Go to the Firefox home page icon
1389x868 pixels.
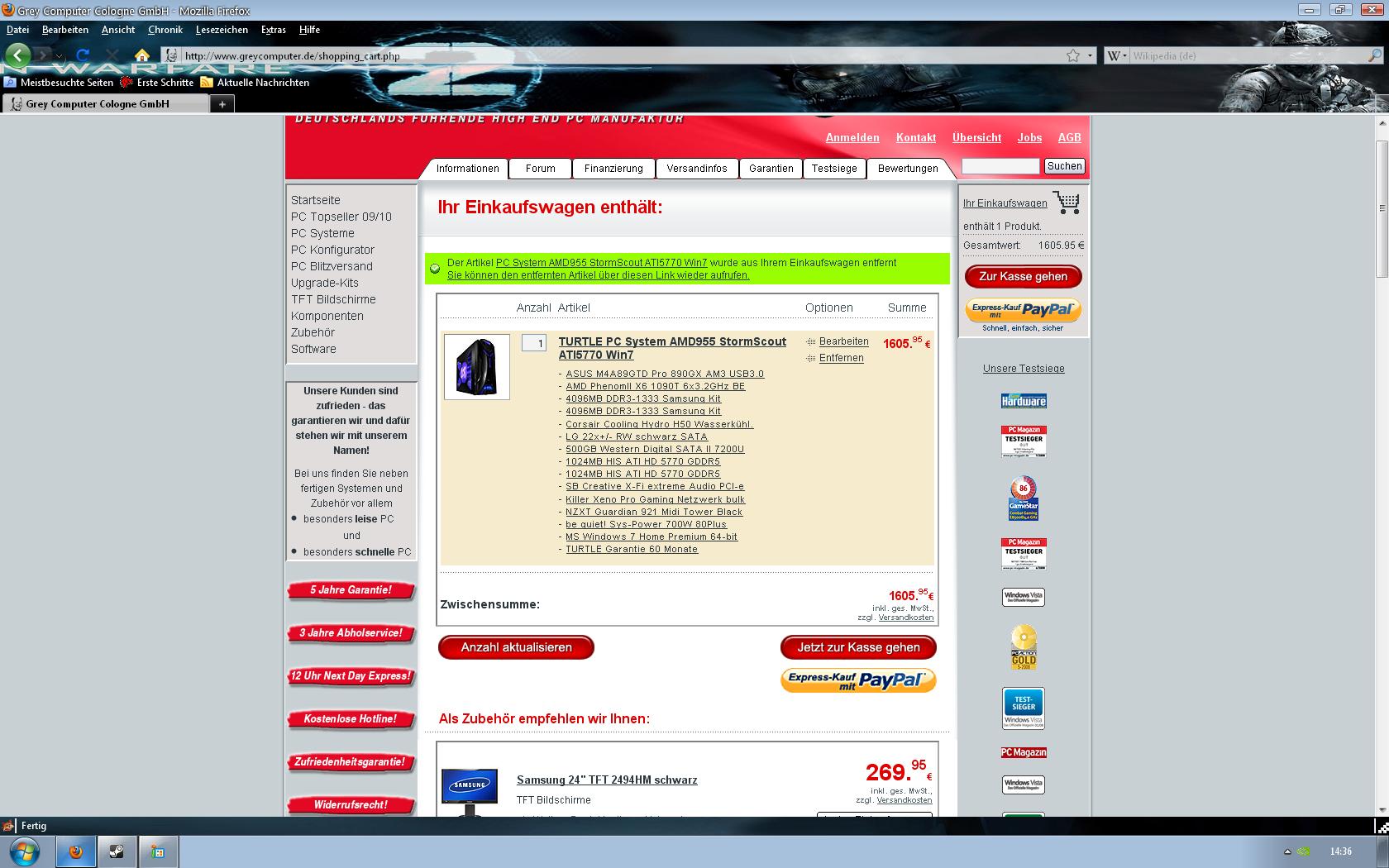(142, 55)
